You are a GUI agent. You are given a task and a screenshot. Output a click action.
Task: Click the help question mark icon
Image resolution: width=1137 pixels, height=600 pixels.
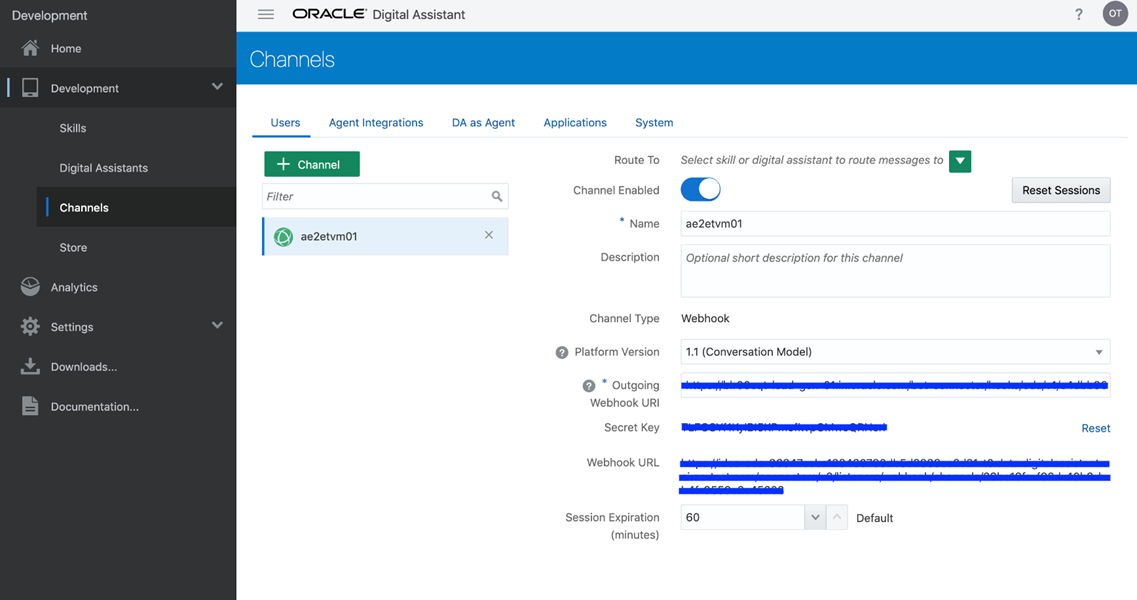[1079, 14]
